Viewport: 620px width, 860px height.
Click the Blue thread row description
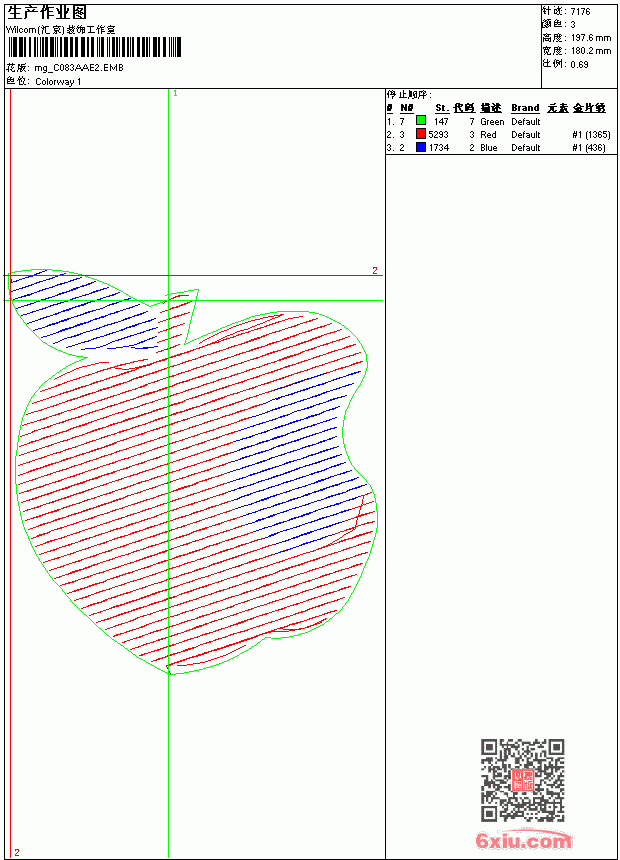pos(489,148)
